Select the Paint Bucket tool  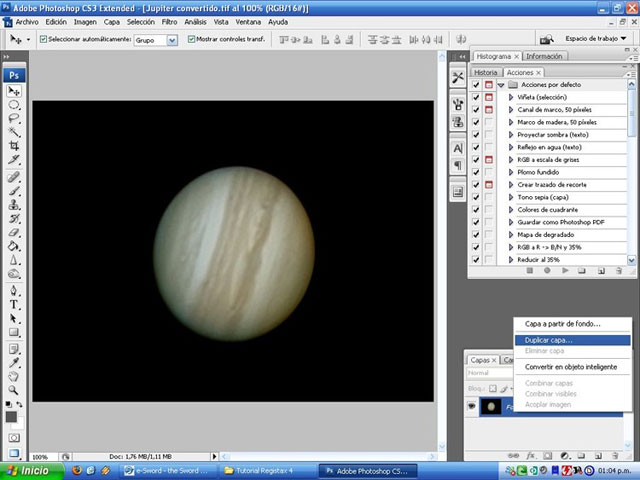14,246
